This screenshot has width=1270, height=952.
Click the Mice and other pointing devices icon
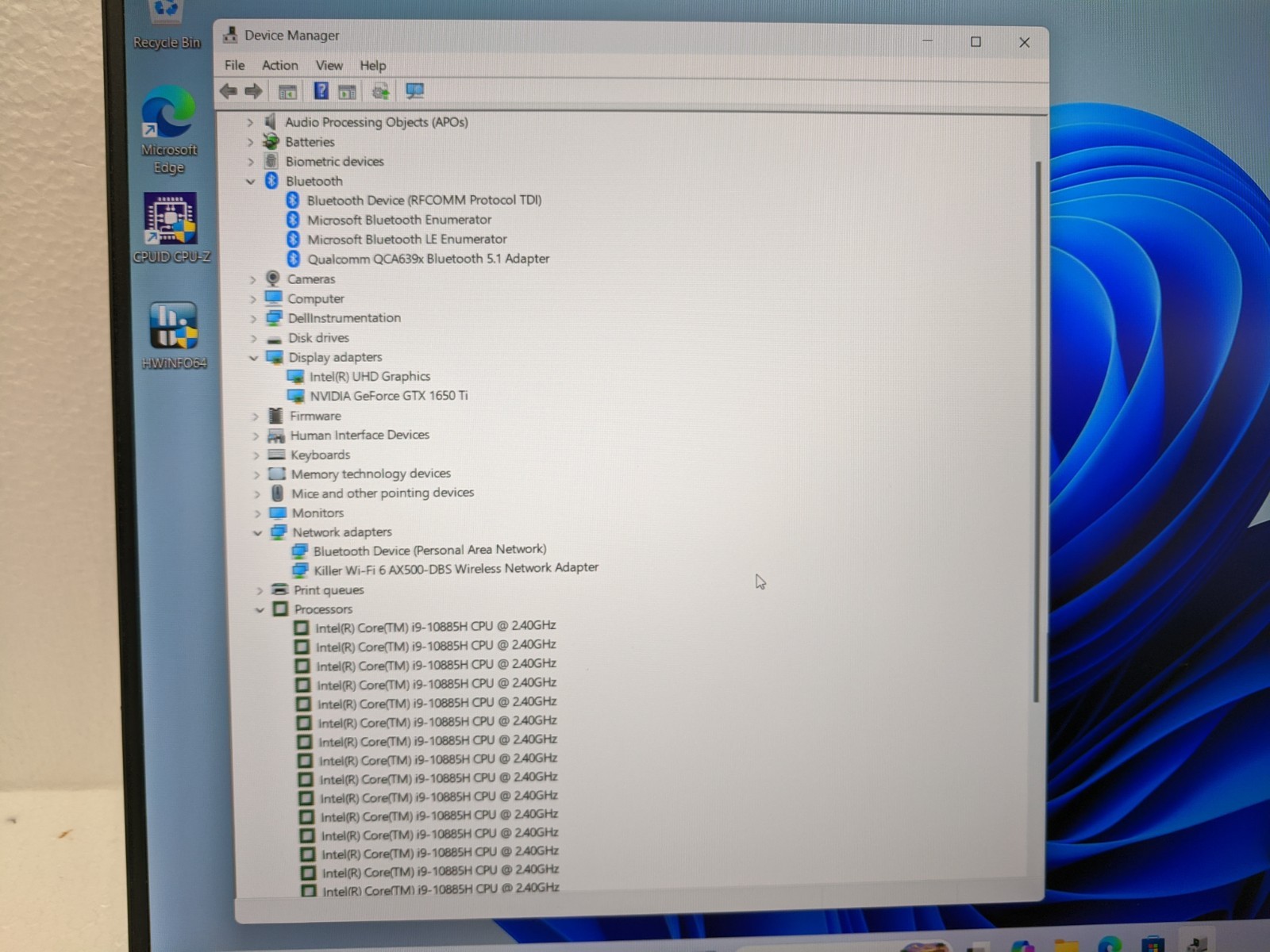tap(277, 493)
